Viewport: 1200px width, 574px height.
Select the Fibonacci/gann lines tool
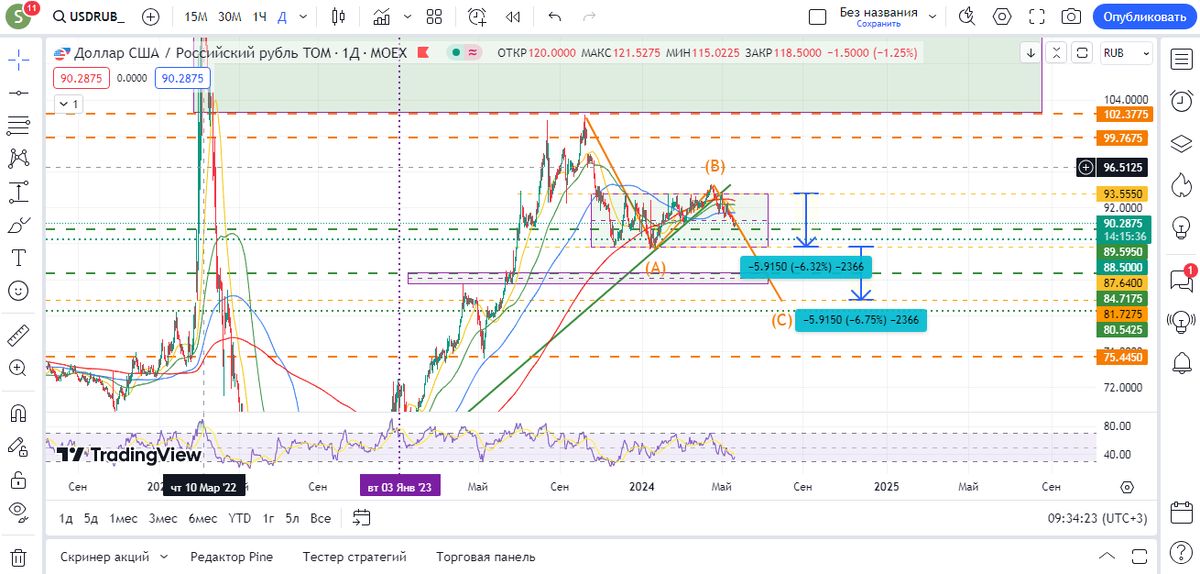(18, 125)
